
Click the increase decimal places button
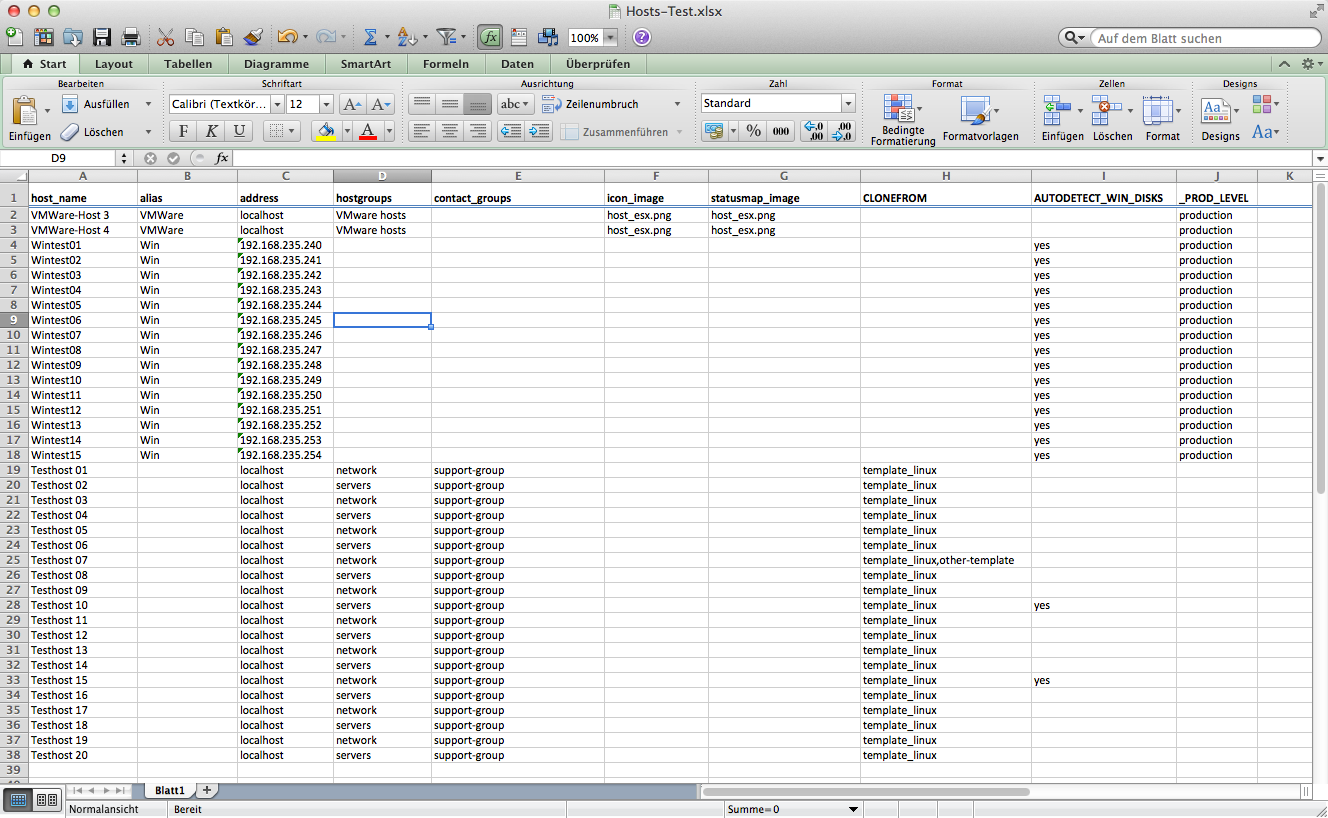(816, 131)
